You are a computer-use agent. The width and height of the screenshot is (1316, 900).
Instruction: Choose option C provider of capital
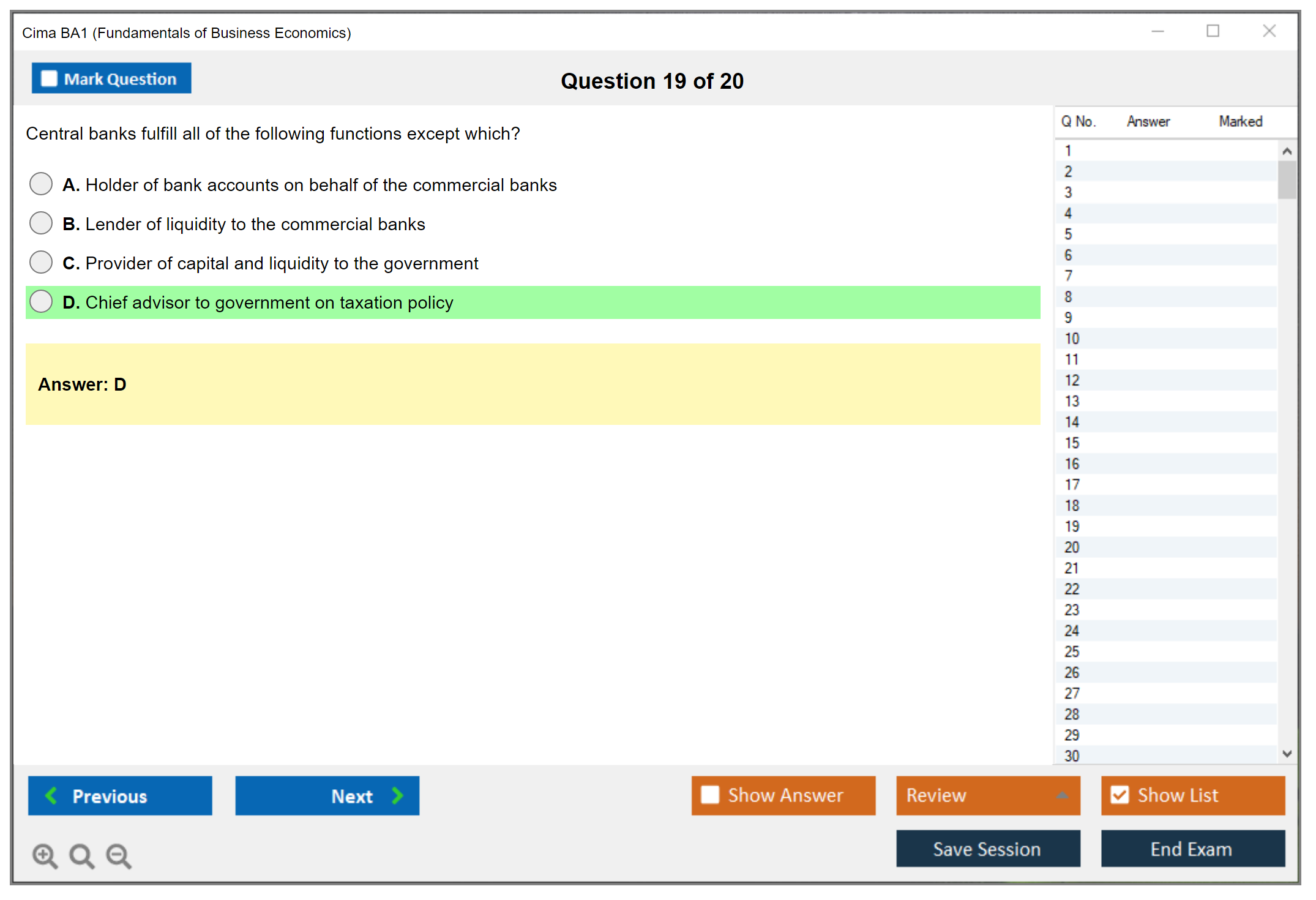pos(41,262)
